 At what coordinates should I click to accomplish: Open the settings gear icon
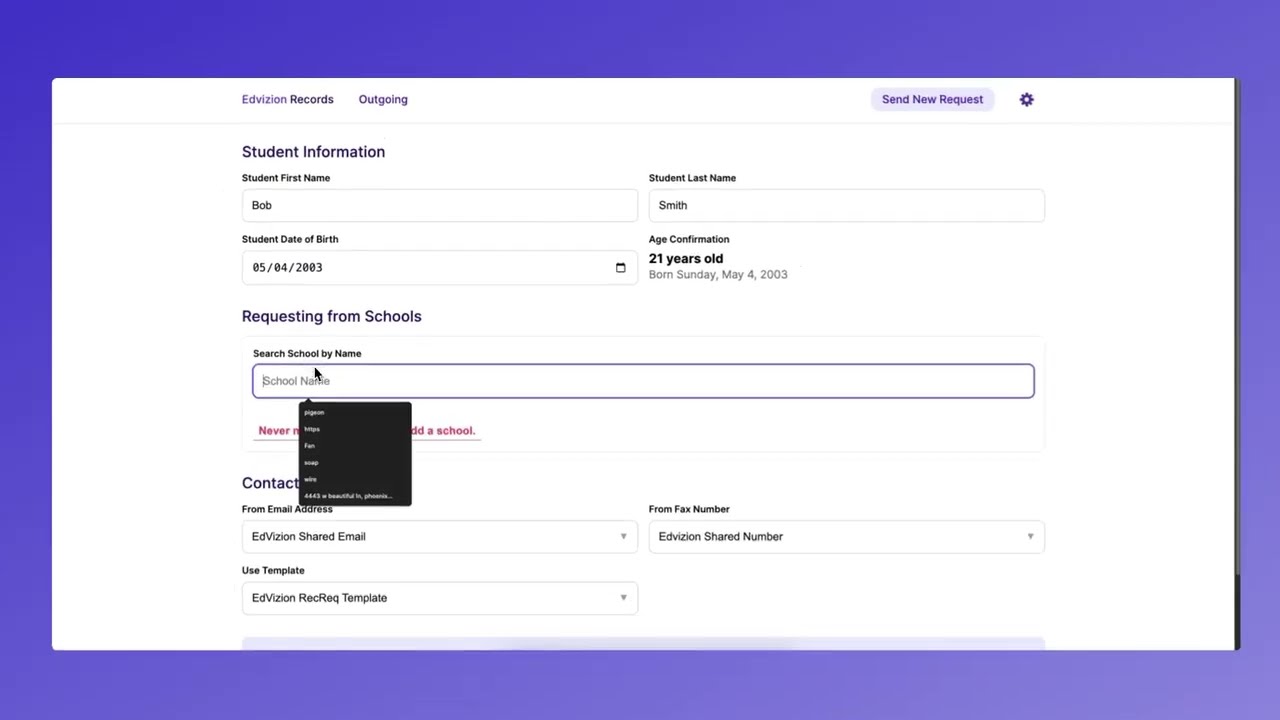(1026, 100)
